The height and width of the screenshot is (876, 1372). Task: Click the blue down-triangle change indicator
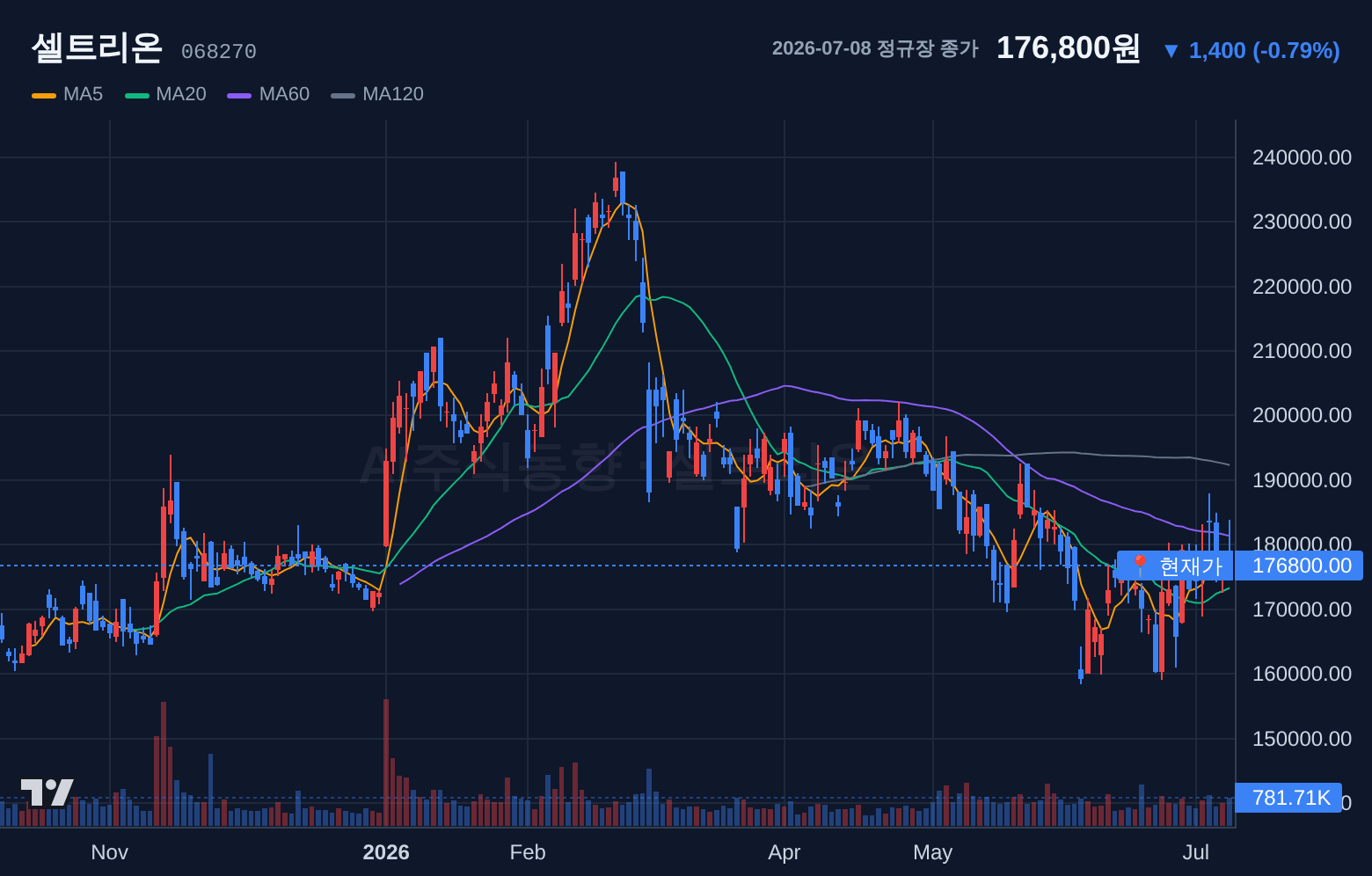point(1171,51)
